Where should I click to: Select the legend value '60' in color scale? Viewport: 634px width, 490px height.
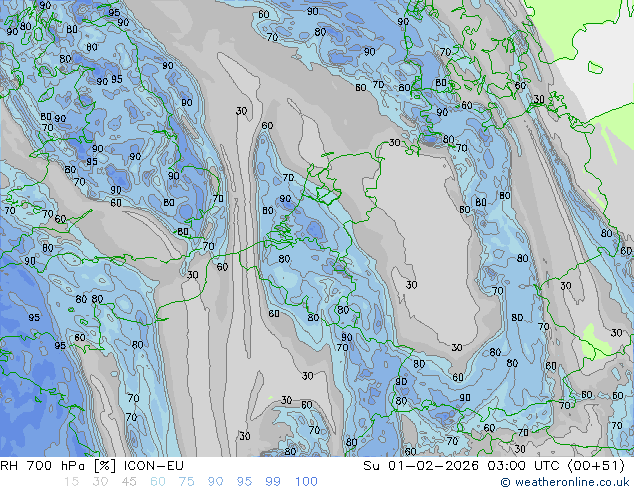(158, 482)
